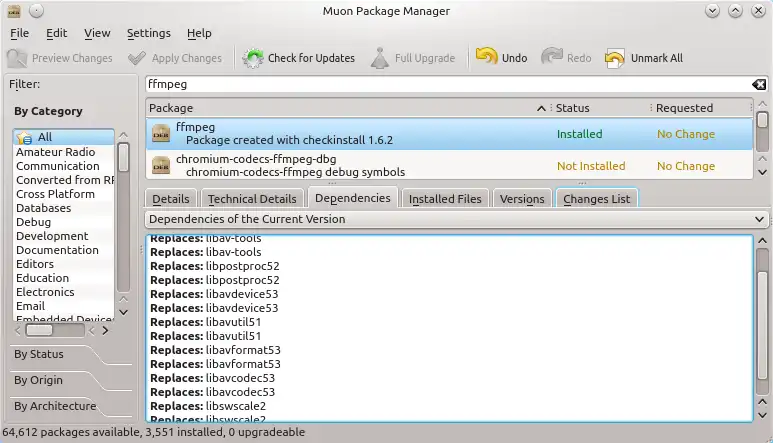Viewport: 773px width, 443px height.
Task: Switch to the Details tab
Action: tap(171, 199)
